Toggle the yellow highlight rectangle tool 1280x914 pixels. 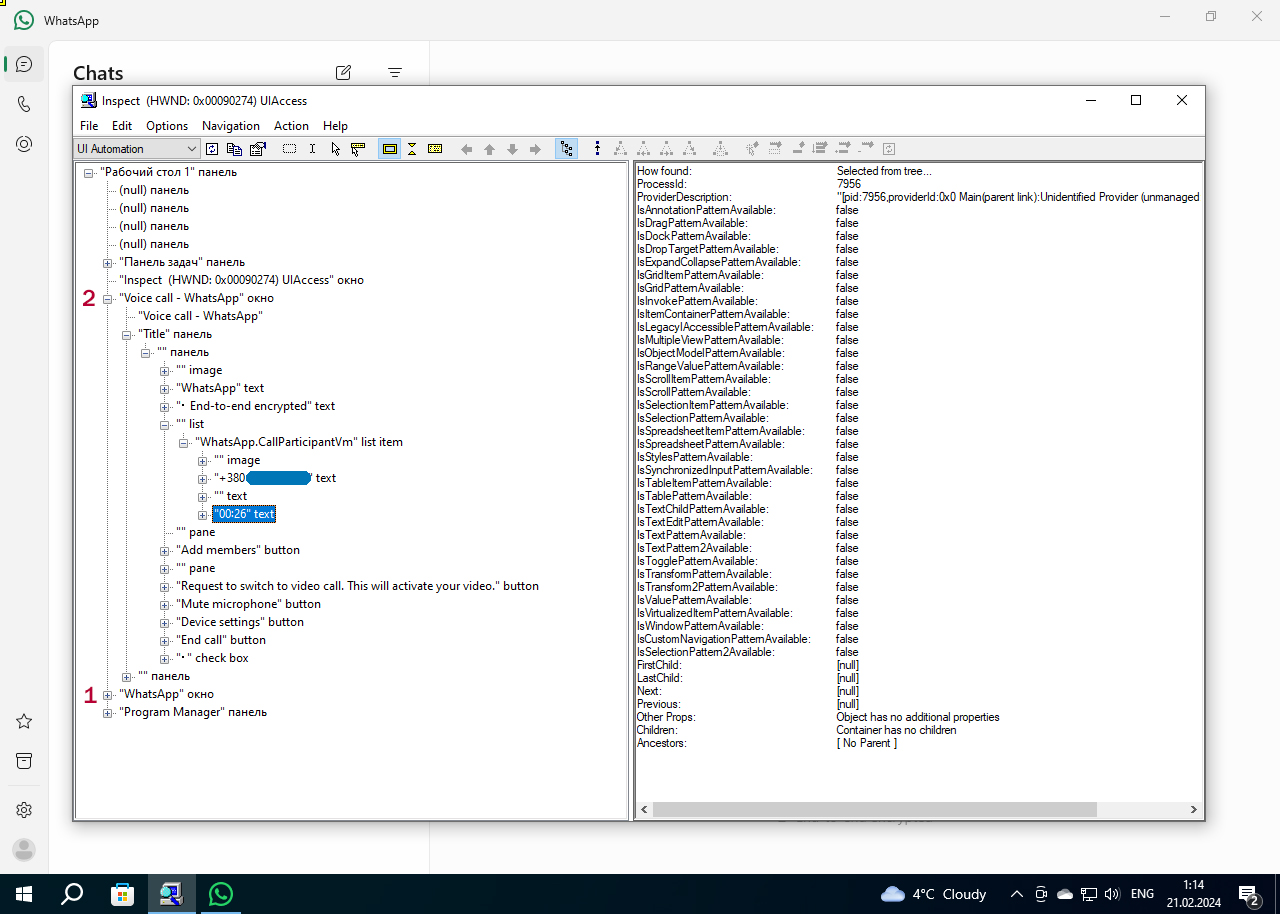[x=390, y=149]
